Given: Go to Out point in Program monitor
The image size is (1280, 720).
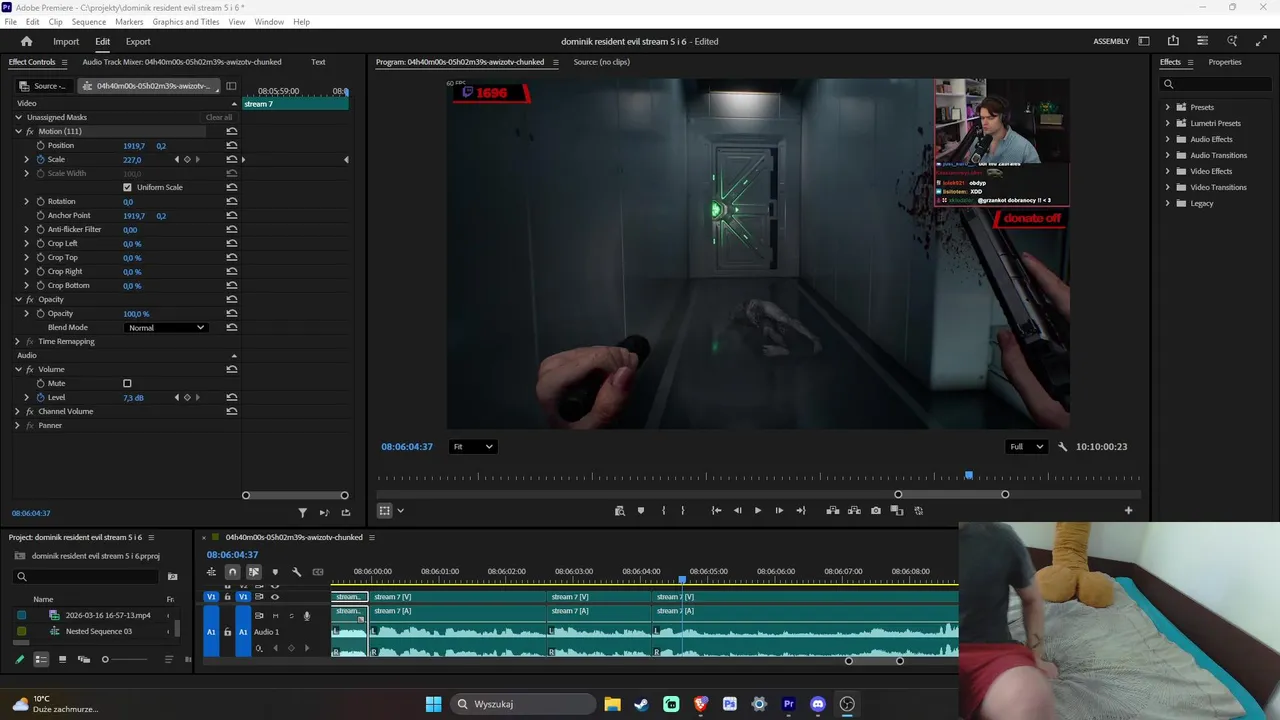Looking at the screenshot, I should [801, 511].
